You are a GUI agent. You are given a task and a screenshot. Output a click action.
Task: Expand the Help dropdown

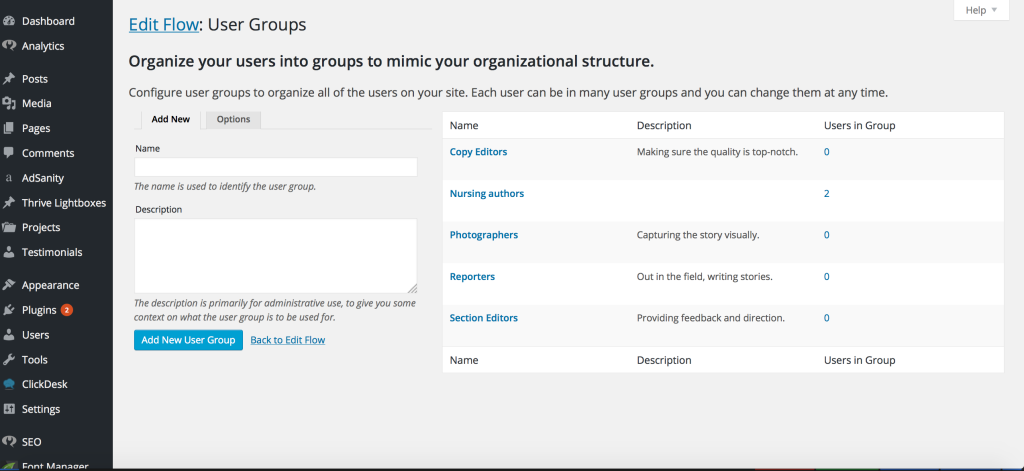[x=981, y=10]
